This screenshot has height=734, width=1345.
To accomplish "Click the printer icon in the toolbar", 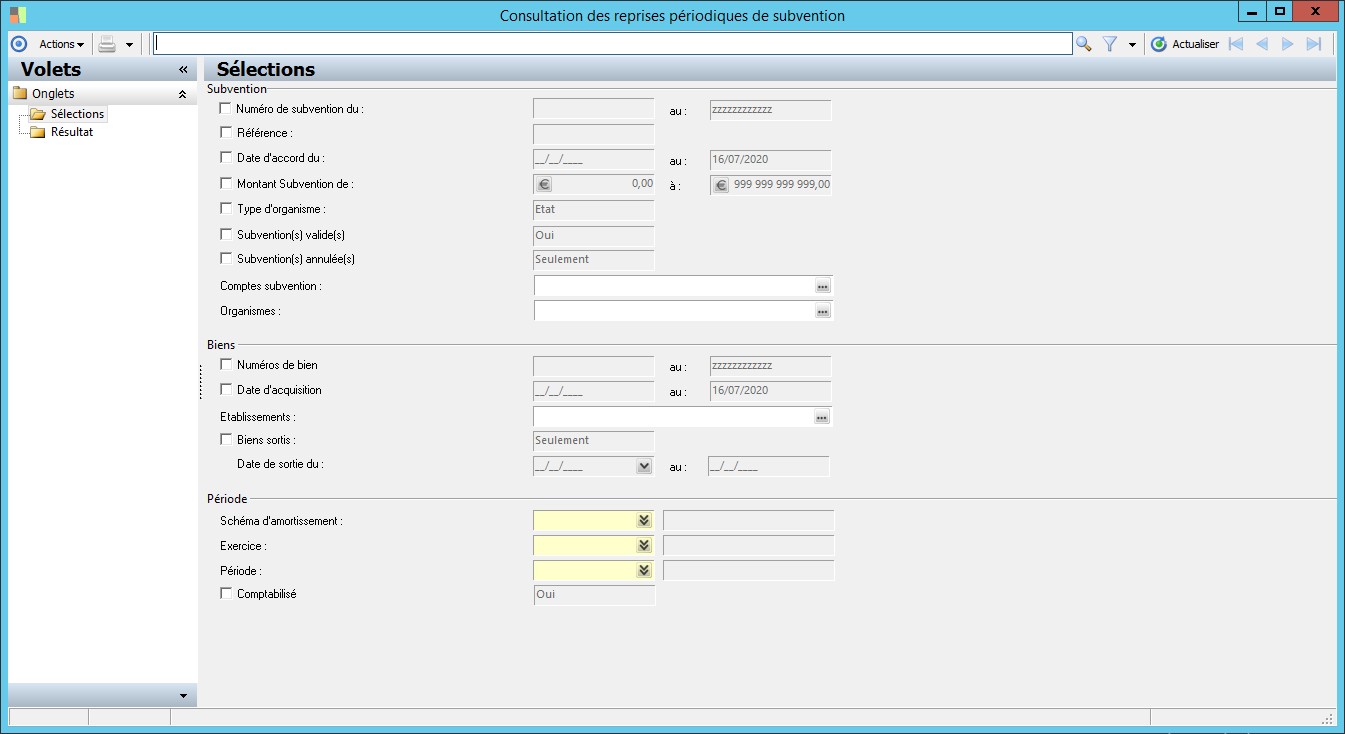I will click(x=107, y=44).
